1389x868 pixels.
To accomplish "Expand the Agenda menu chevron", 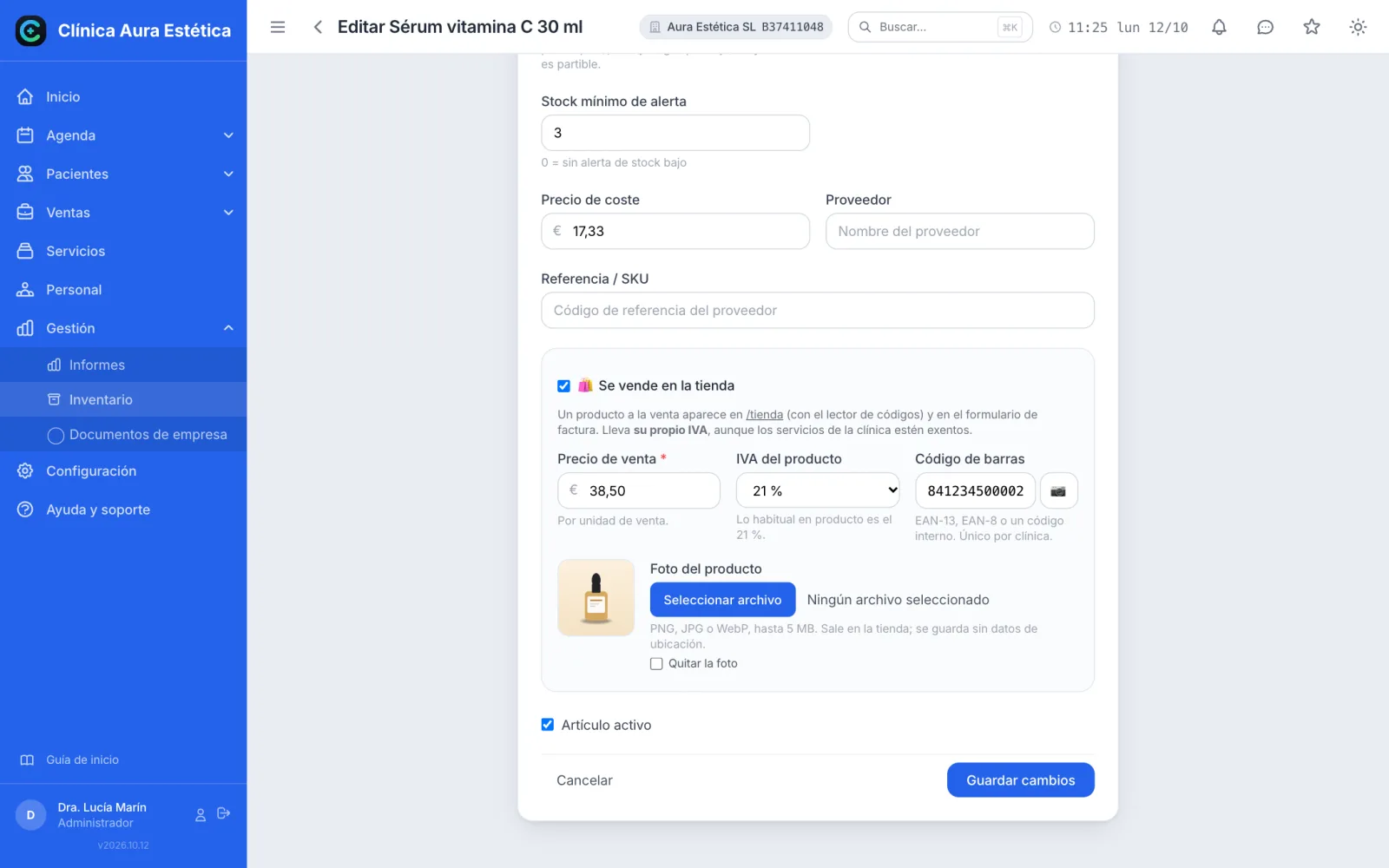I will point(228,135).
